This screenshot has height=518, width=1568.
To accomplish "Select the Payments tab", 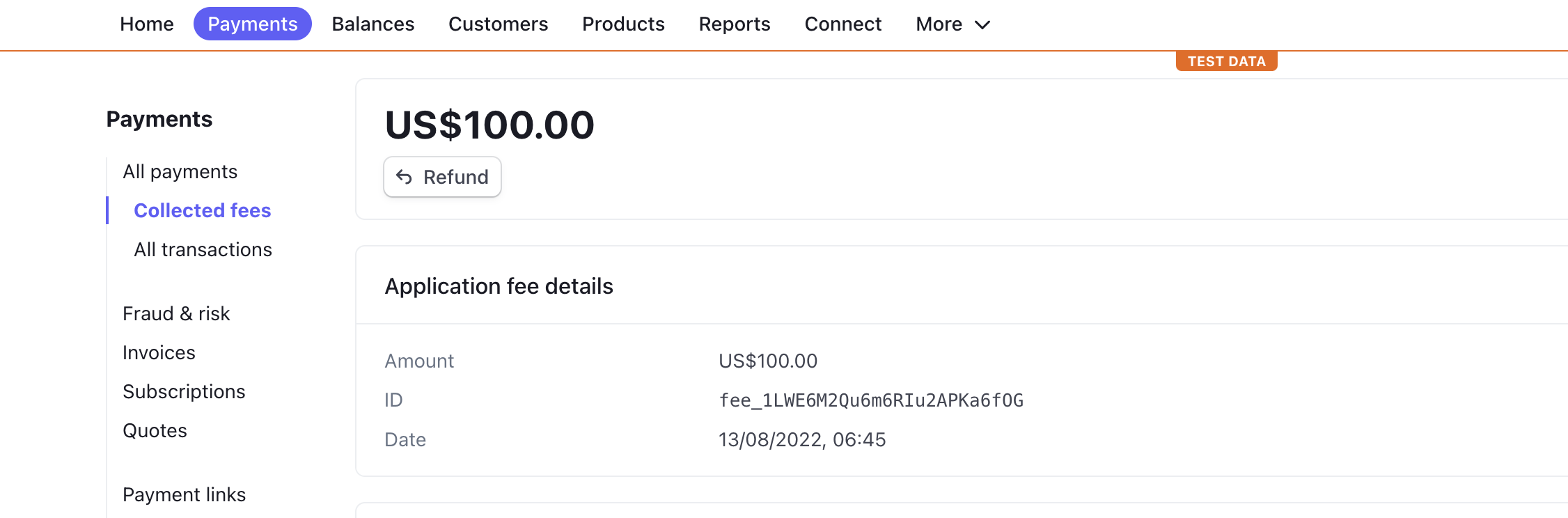I will (x=253, y=24).
